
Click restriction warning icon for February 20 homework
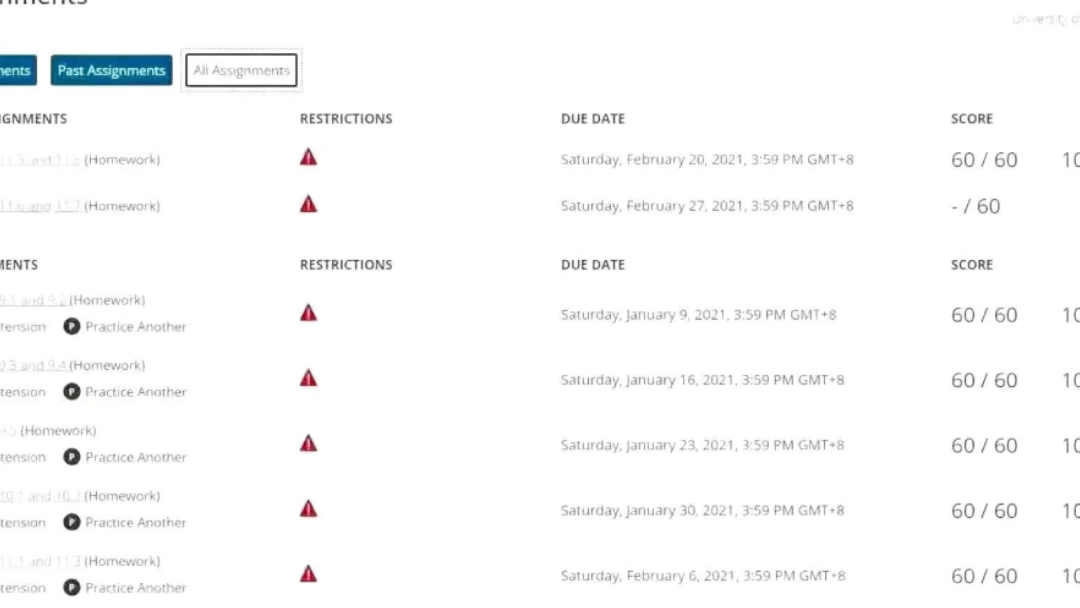pos(309,158)
